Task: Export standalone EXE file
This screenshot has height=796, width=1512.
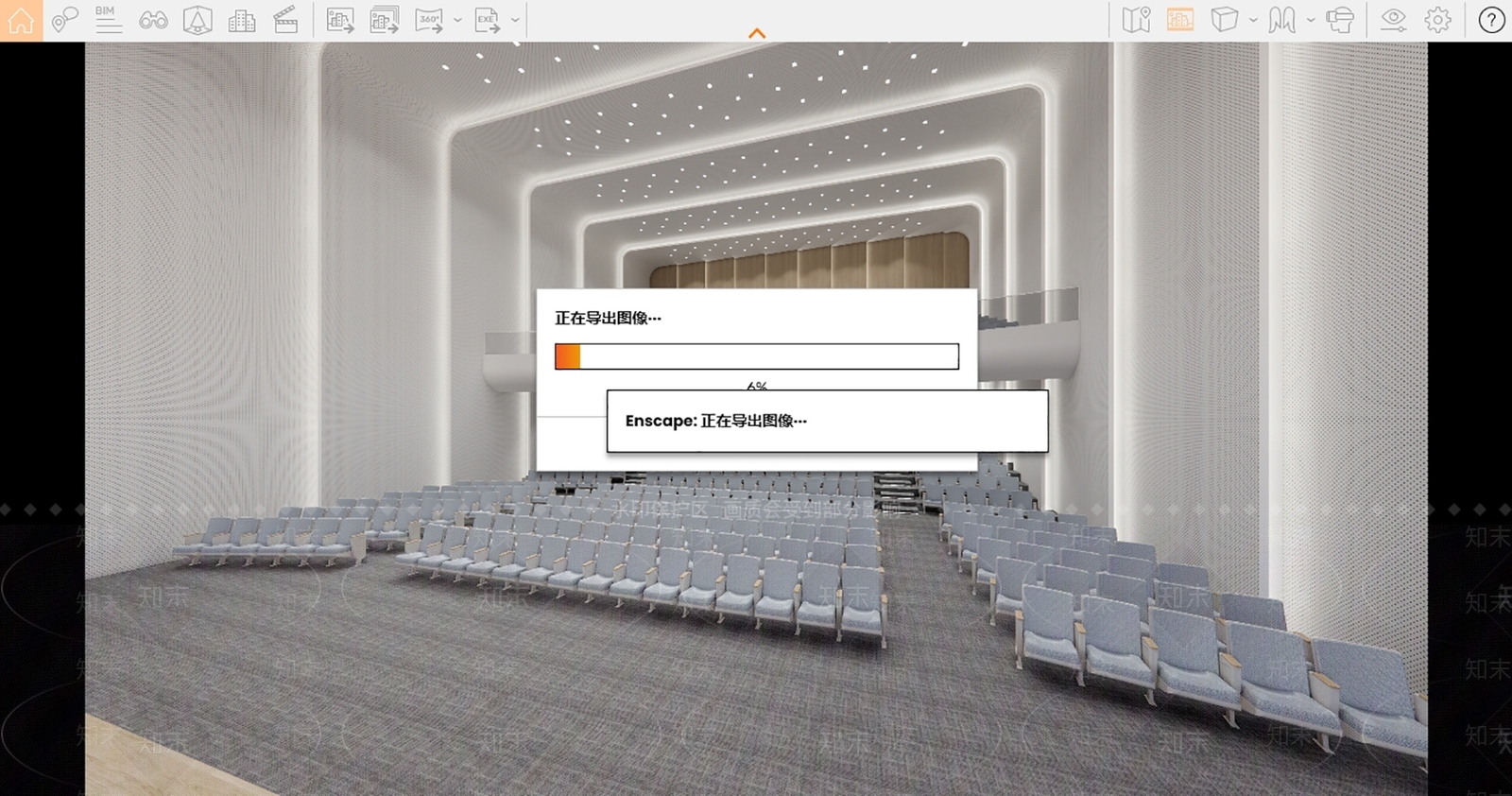Action: 488,20
